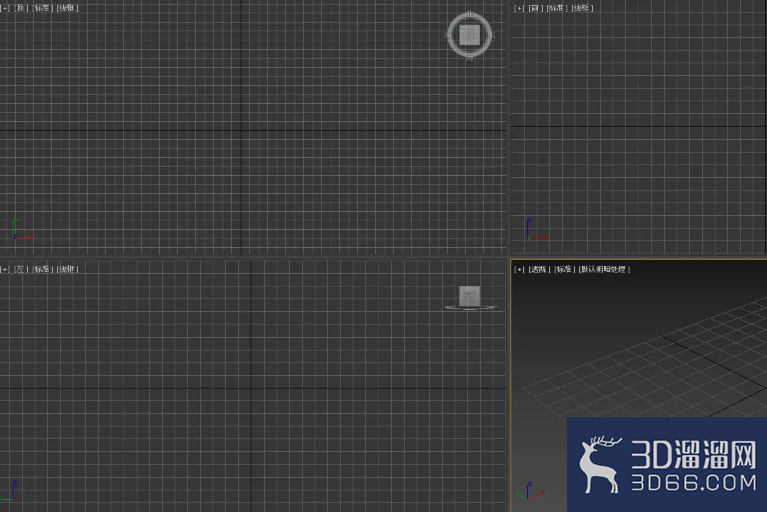Open the [+] menu of the Perspective viewport
This screenshot has height=512, width=767.
[519, 269]
